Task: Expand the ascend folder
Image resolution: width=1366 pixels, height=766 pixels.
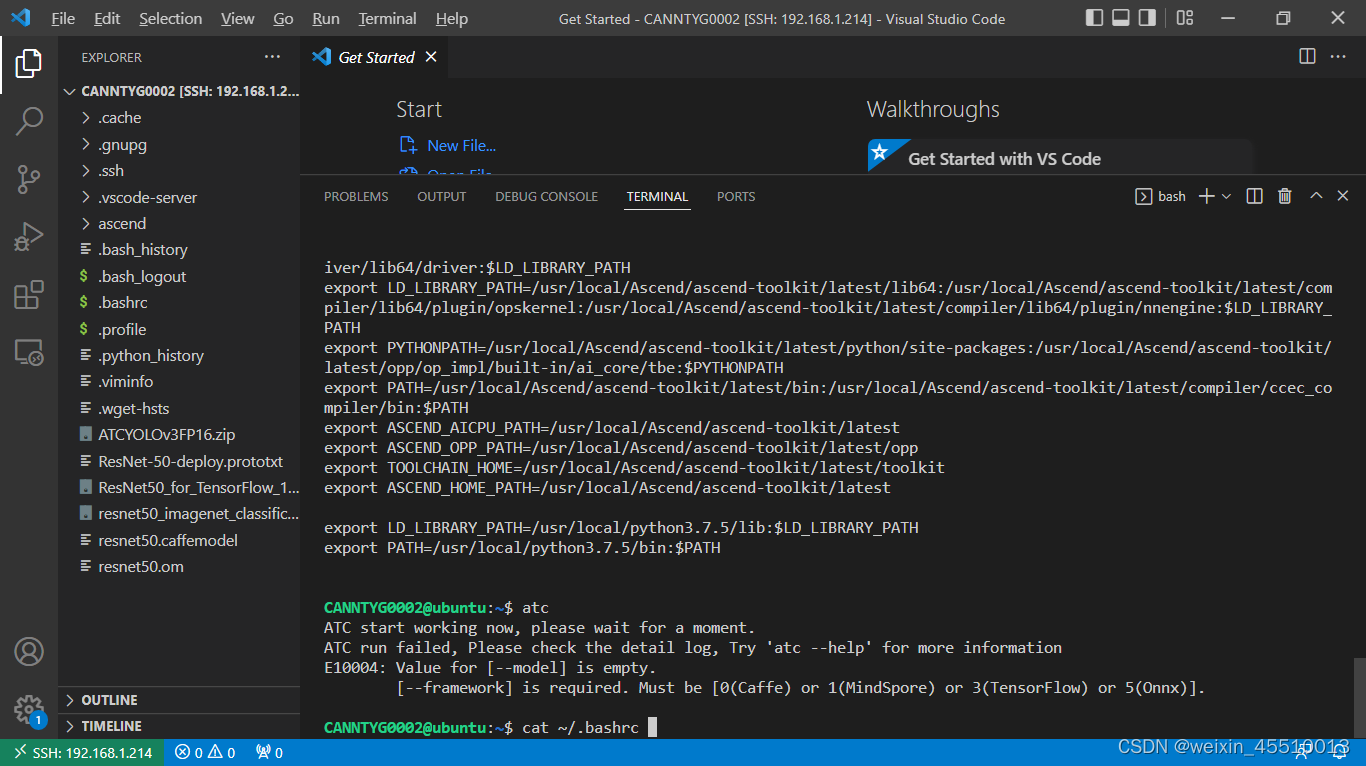Action: coord(180,223)
